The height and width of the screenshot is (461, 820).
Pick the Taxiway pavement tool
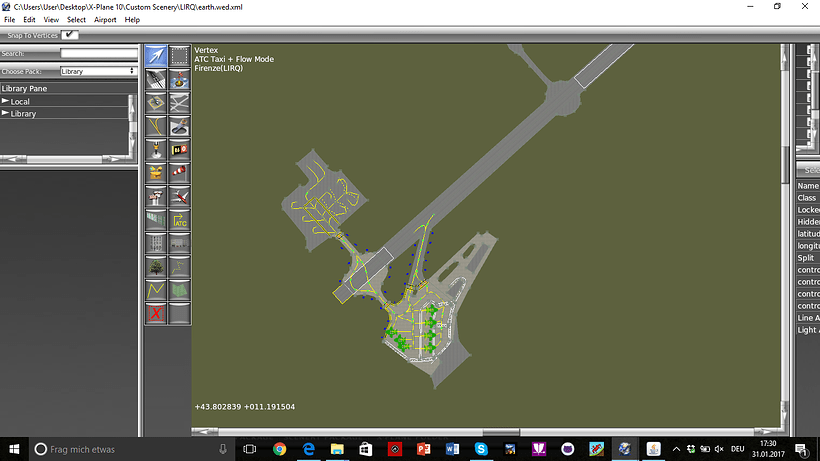coord(179,103)
